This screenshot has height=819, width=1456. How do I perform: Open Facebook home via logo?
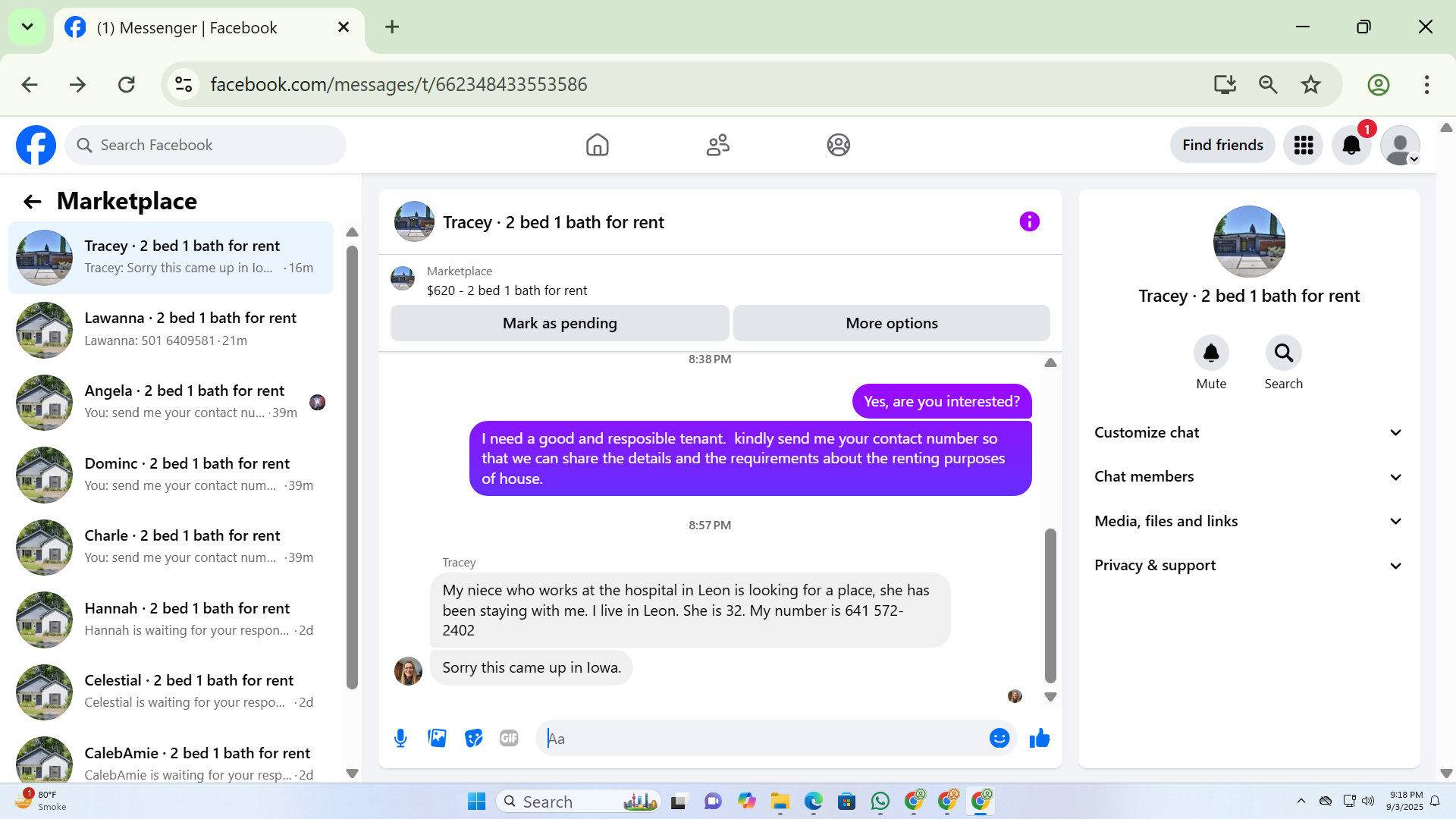coord(36,145)
